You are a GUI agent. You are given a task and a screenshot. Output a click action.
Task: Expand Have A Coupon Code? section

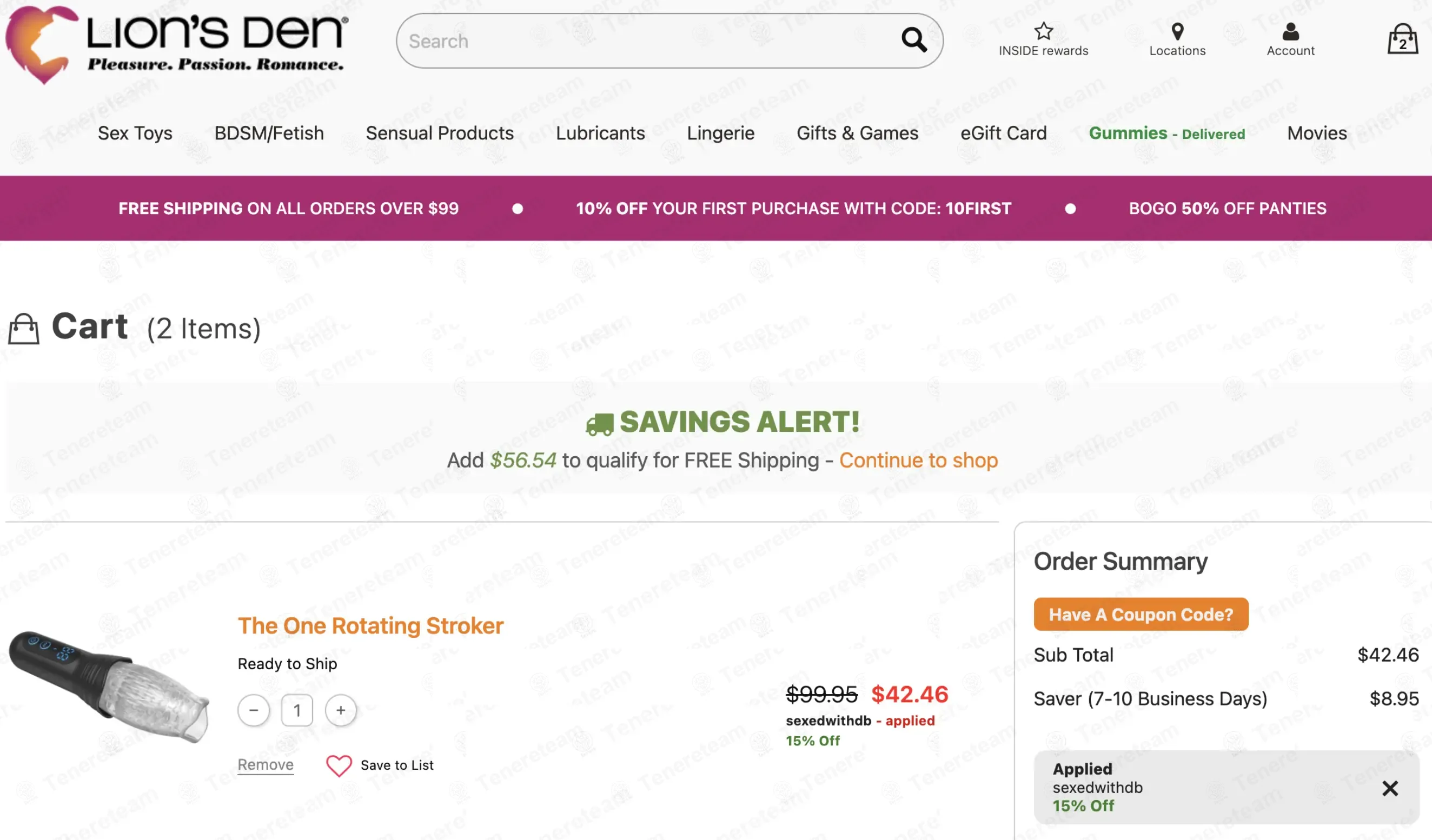click(x=1141, y=614)
